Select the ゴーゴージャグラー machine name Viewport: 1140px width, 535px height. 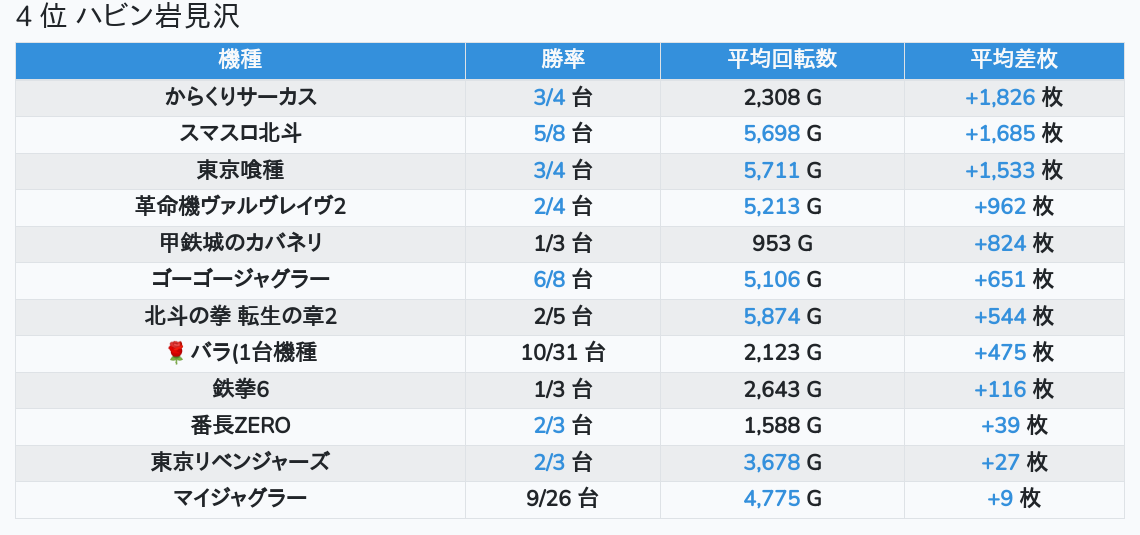coord(240,279)
